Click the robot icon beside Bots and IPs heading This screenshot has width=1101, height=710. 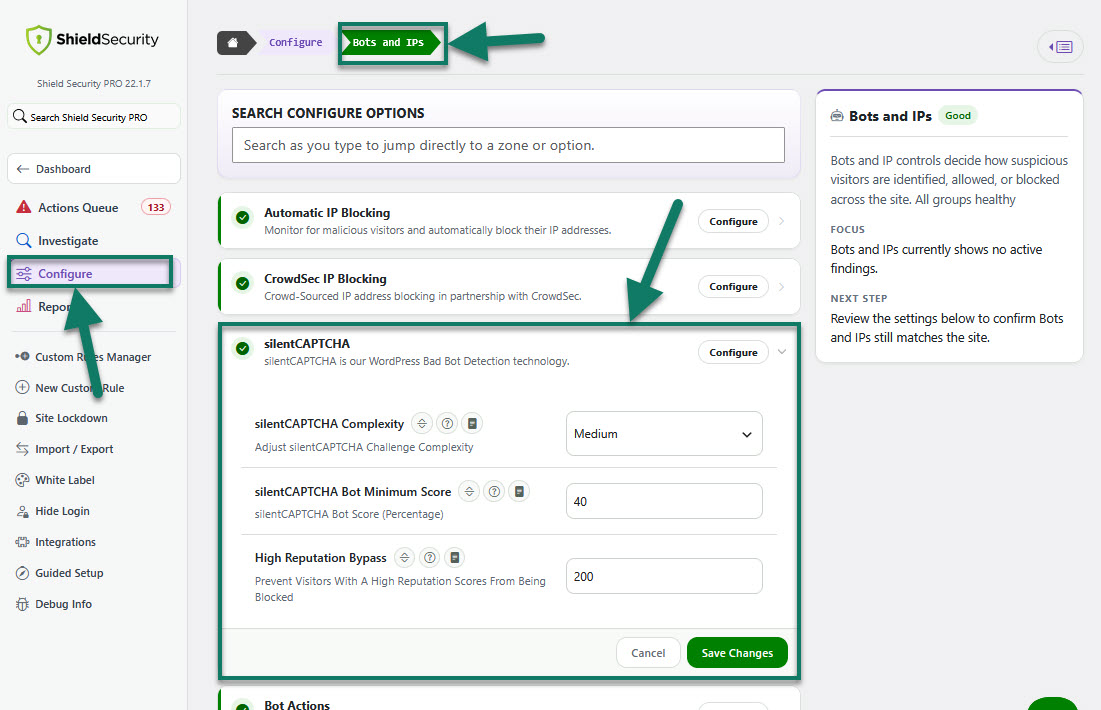pos(837,116)
